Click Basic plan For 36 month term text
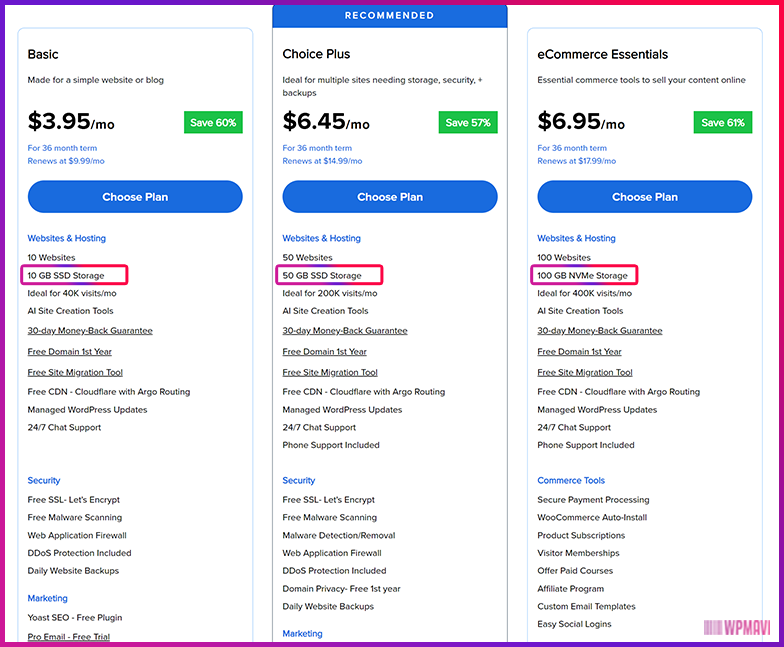784x647 pixels. click(62, 148)
